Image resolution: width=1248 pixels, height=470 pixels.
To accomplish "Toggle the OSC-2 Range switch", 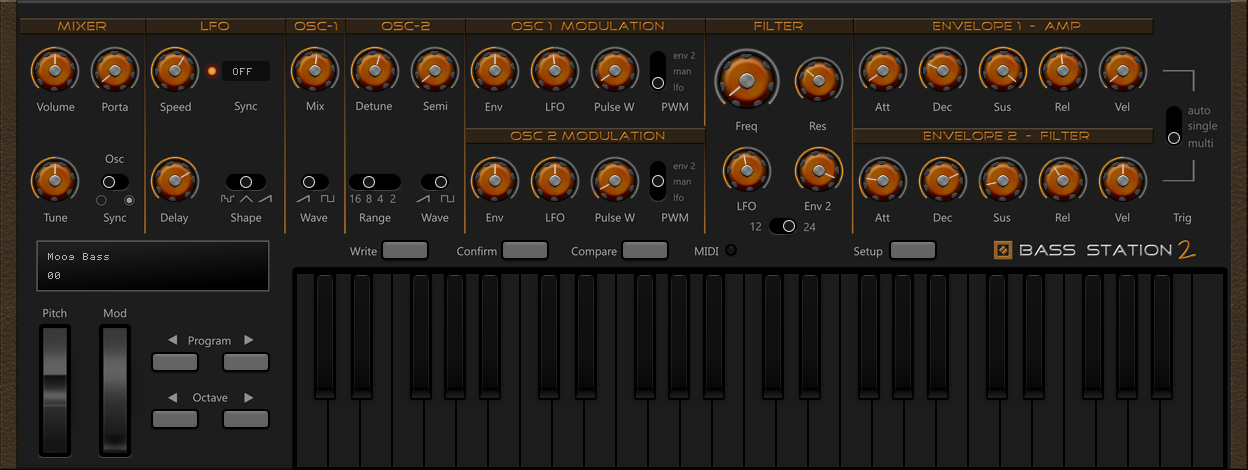I will [x=374, y=182].
